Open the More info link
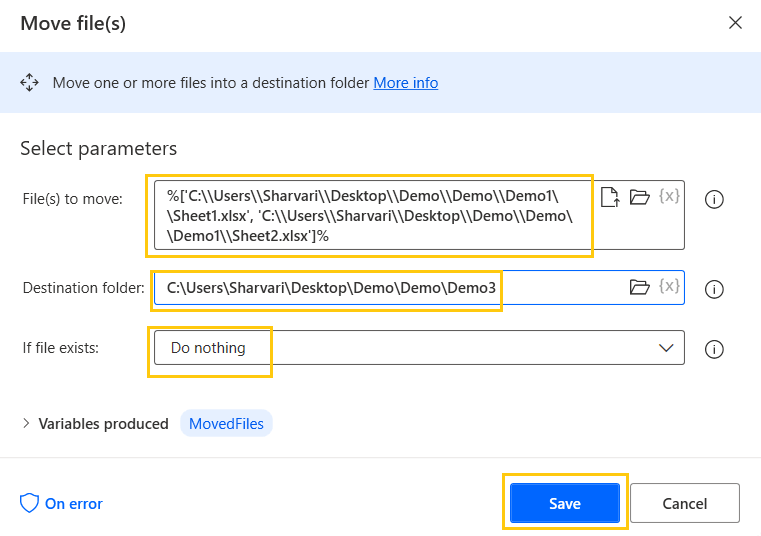This screenshot has width=761, height=536. (406, 83)
